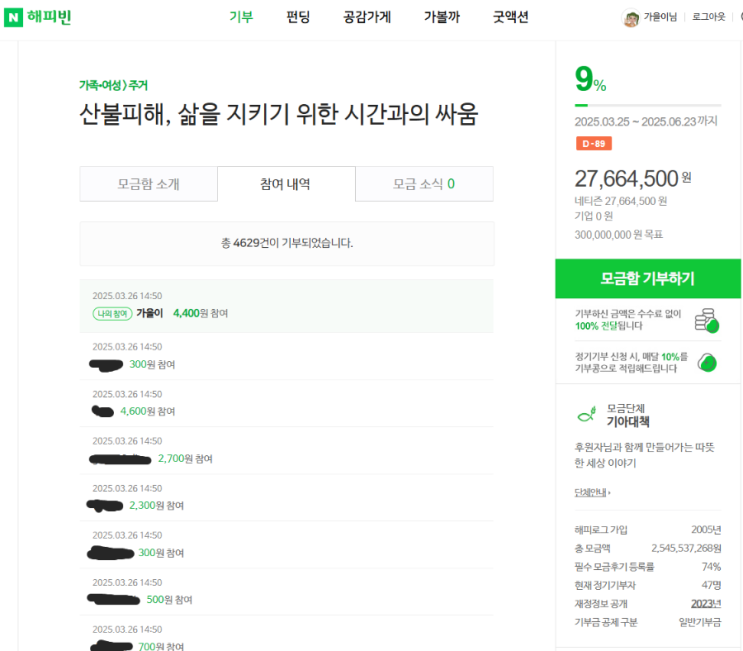
Task: Click the Naver Happybean logo icon
Action: tap(14, 17)
